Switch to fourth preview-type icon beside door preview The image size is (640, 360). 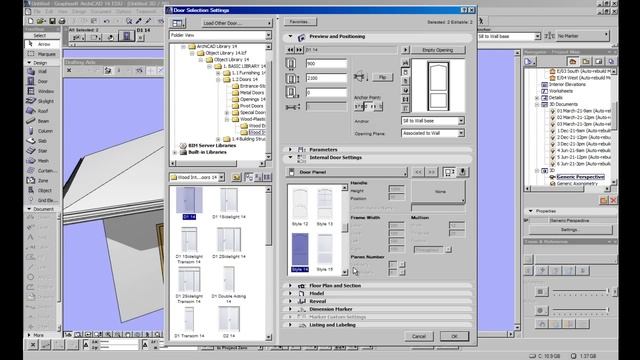(405, 90)
